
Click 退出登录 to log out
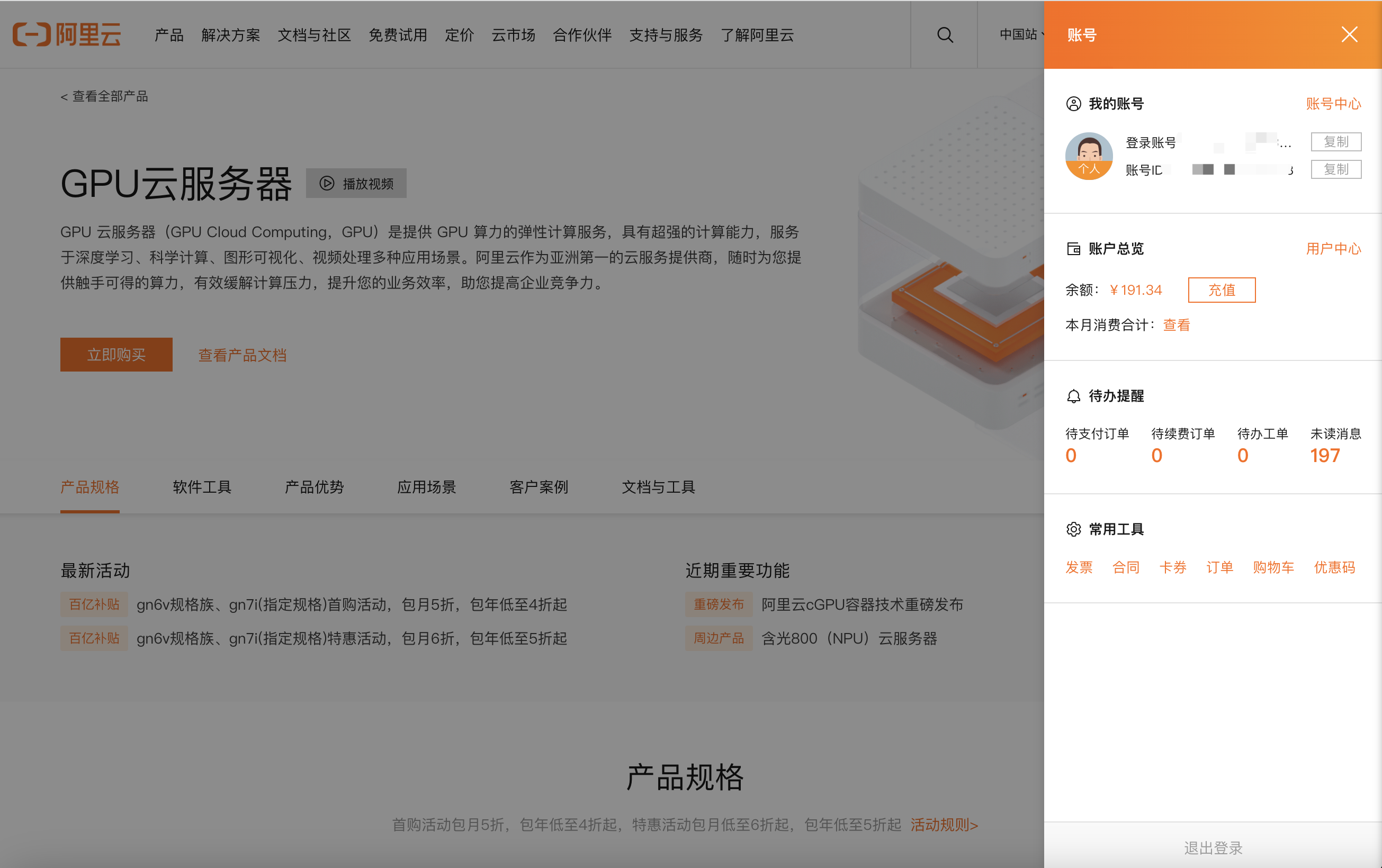(x=1213, y=848)
